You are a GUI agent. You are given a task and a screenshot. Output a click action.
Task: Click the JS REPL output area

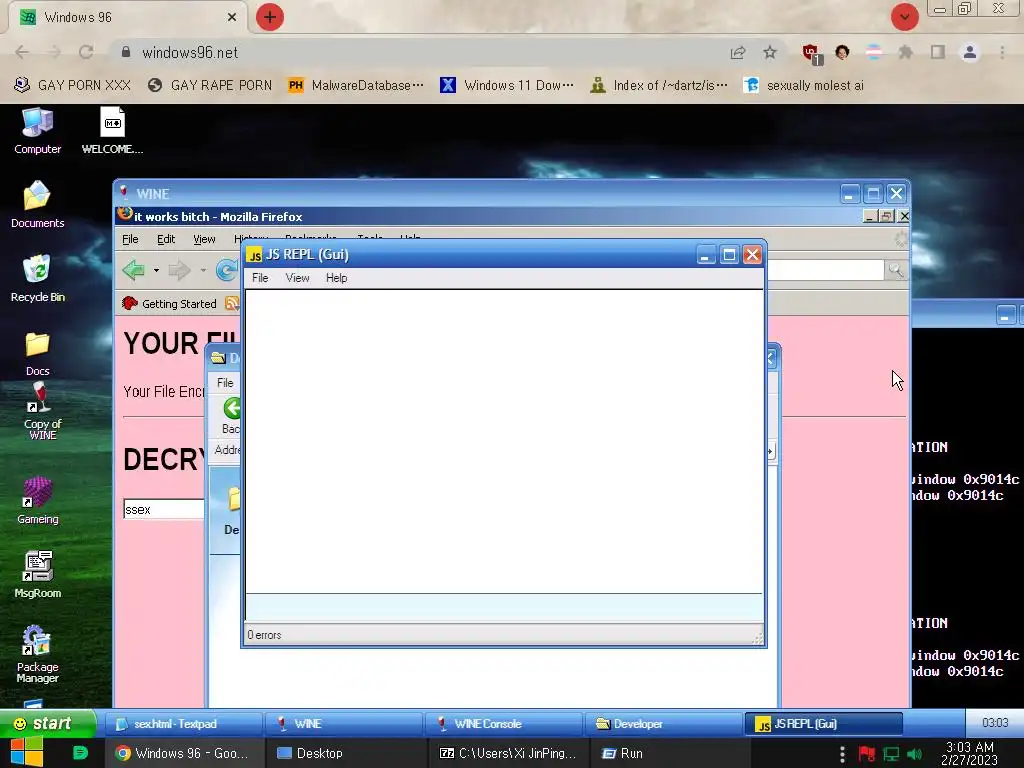click(504, 441)
